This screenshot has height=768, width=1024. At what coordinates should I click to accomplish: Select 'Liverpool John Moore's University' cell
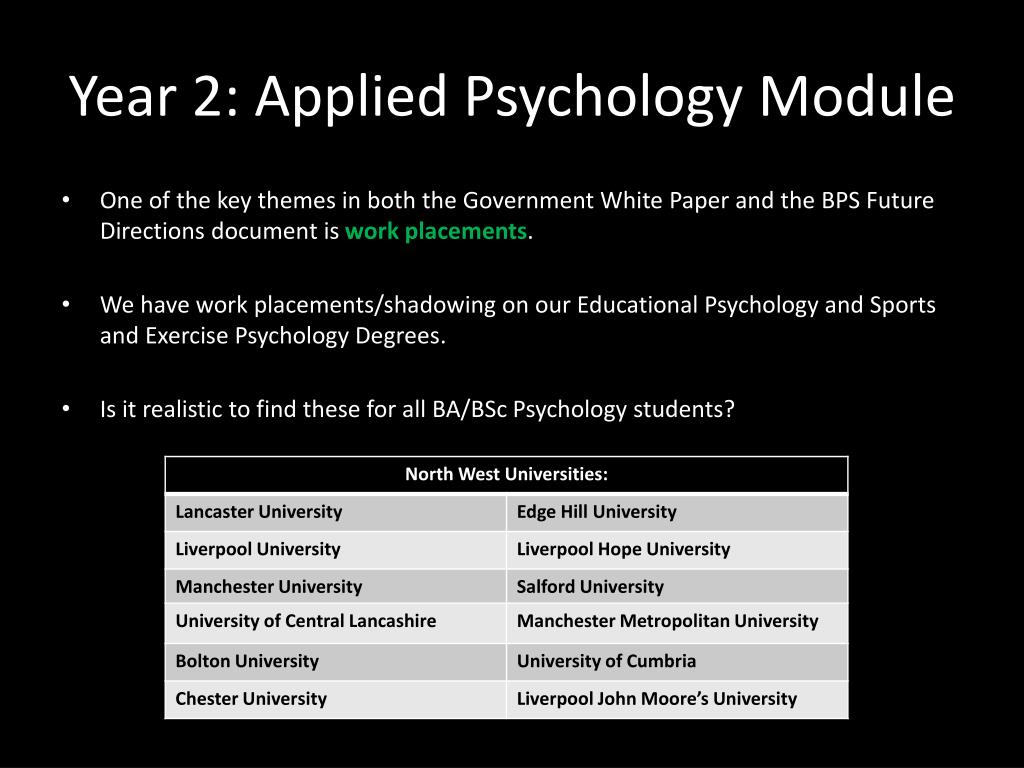pos(677,699)
